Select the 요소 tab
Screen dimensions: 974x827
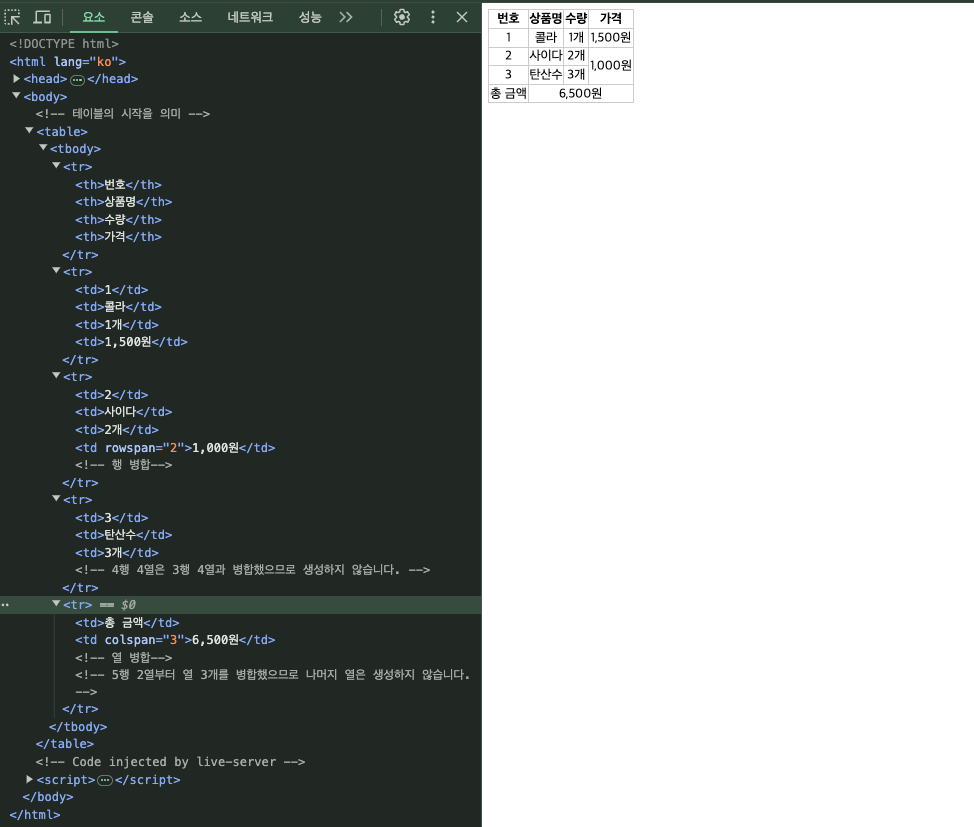(94, 17)
